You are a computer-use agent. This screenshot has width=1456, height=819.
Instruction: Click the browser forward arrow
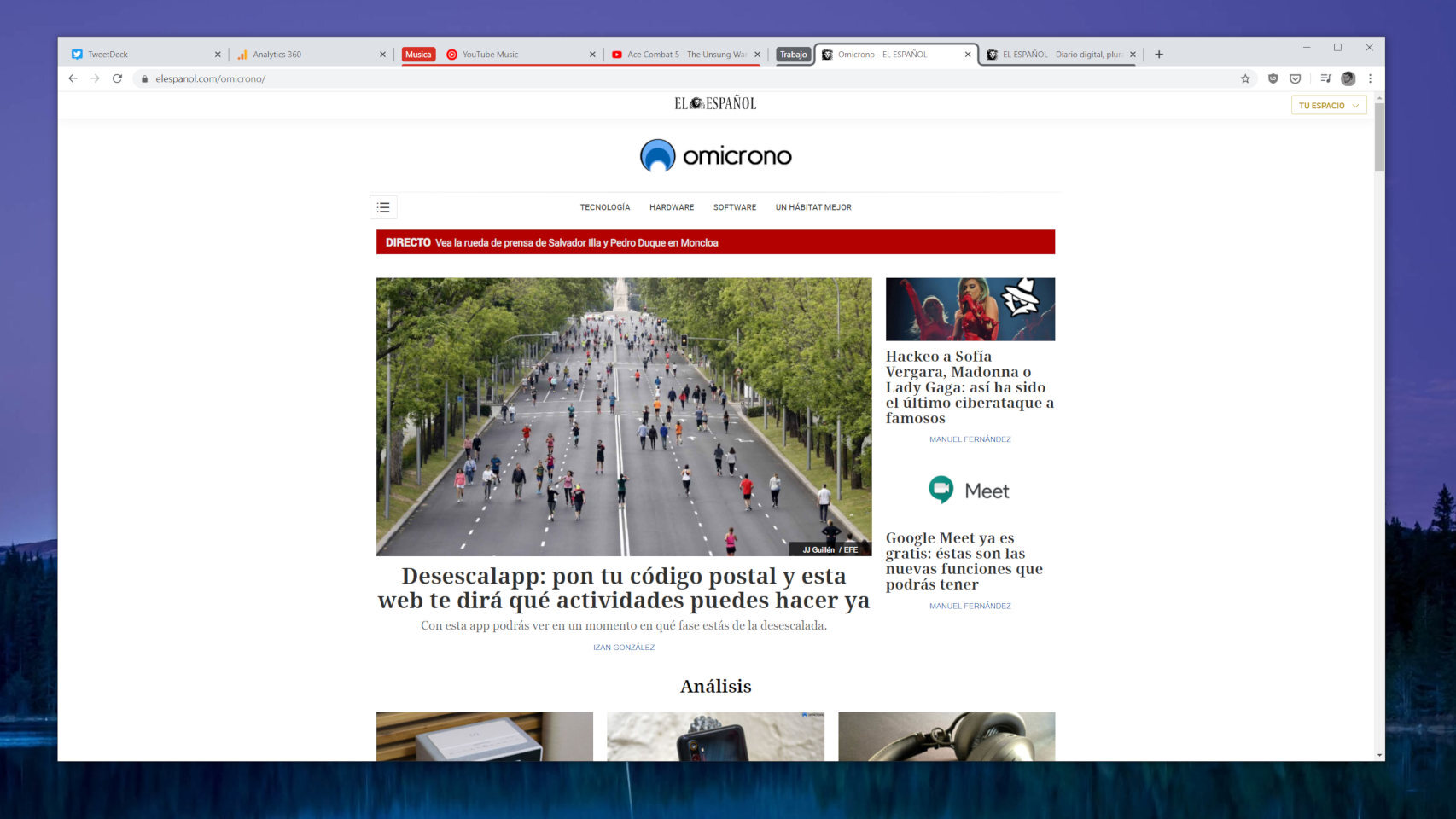click(x=95, y=78)
